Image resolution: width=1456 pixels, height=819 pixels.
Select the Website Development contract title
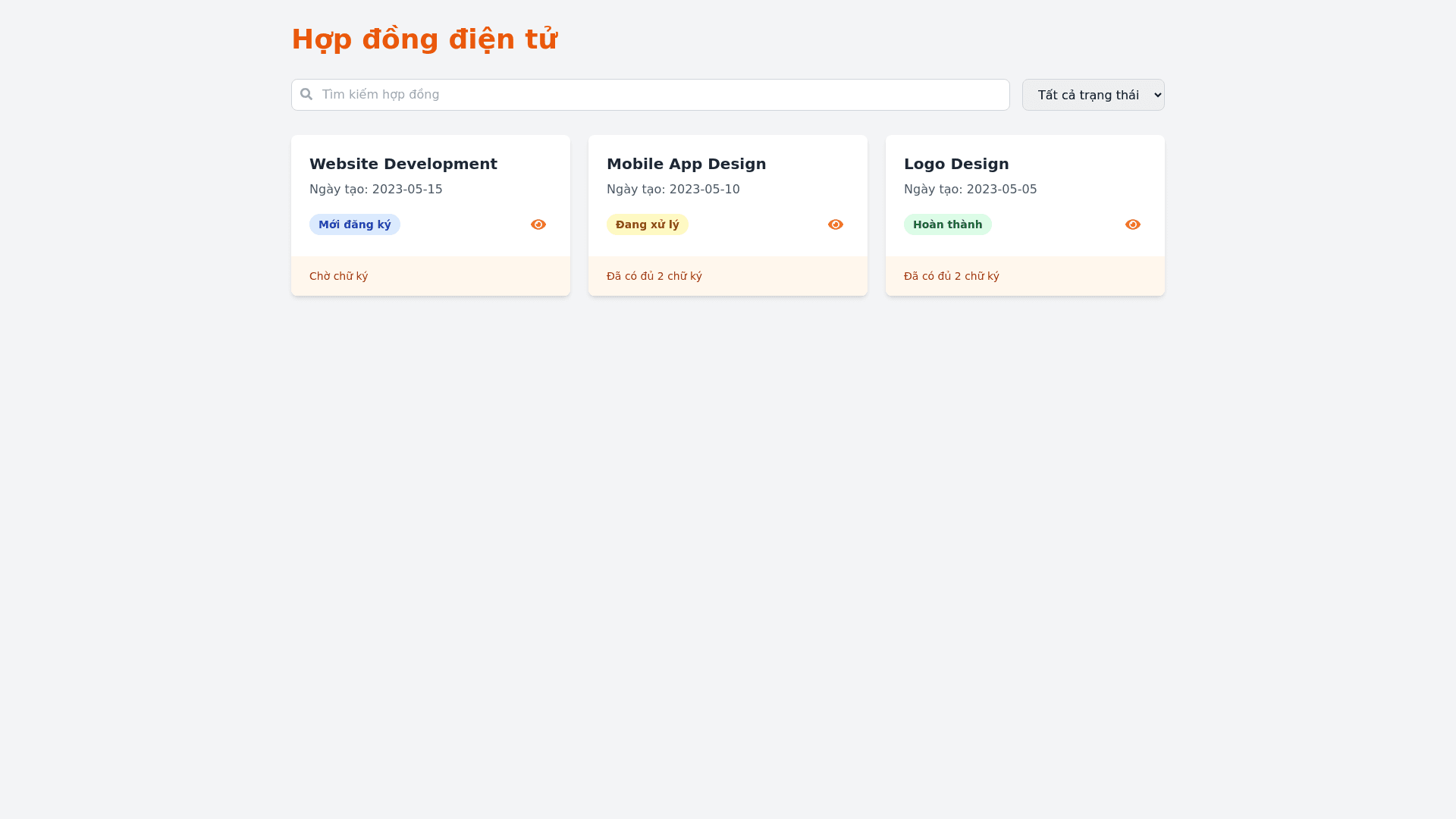(403, 164)
